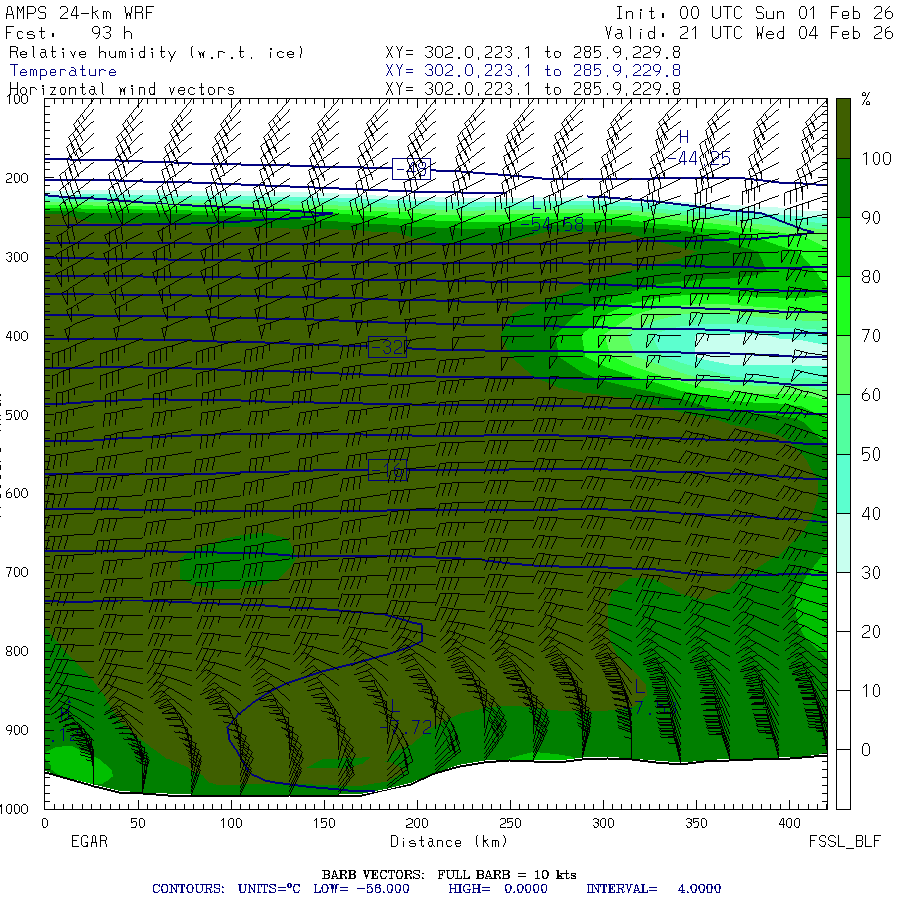Image resolution: width=900 pixels, height=900 pixels.
Task: Pick the light green colorbar segment between 60 and 70
Action: click(843, 365)
